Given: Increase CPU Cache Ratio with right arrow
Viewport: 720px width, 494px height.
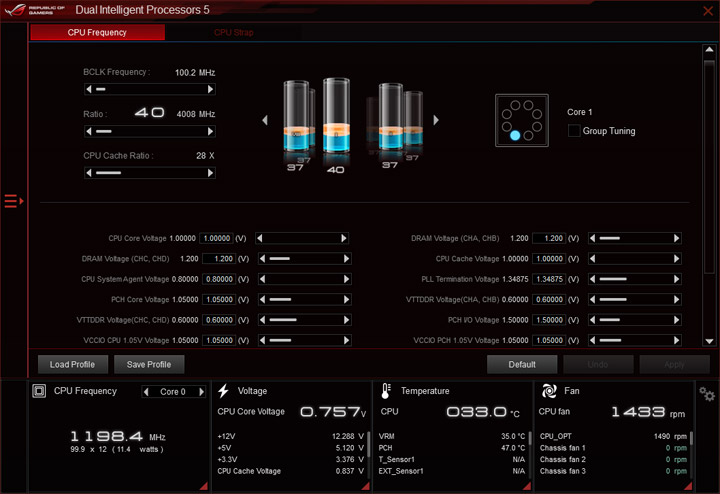Looking at the screenshot, I should [x=210, y=173].
